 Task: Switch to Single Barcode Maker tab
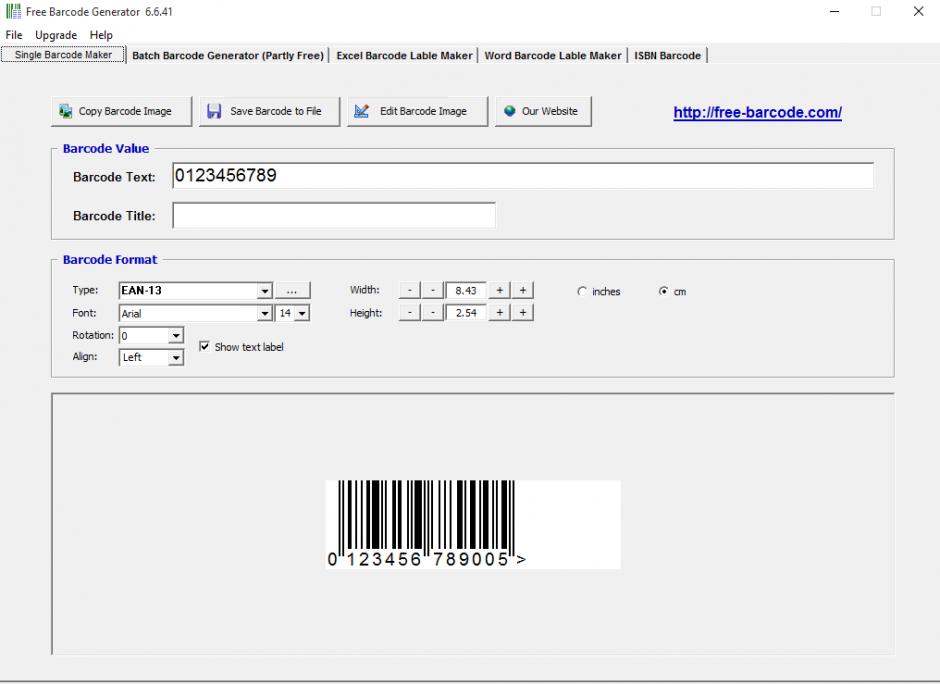pyautogui.click(x=63, y=55)
